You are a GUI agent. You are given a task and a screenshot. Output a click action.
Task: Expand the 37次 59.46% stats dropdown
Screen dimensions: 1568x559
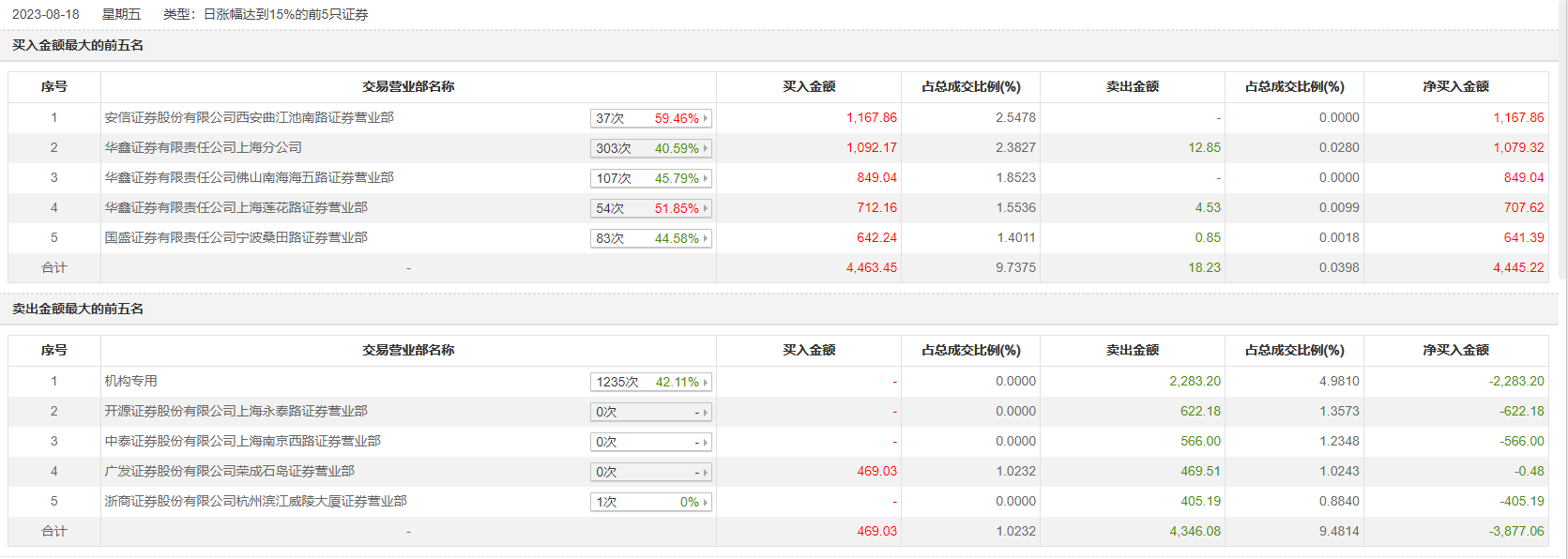pos(650,118)
